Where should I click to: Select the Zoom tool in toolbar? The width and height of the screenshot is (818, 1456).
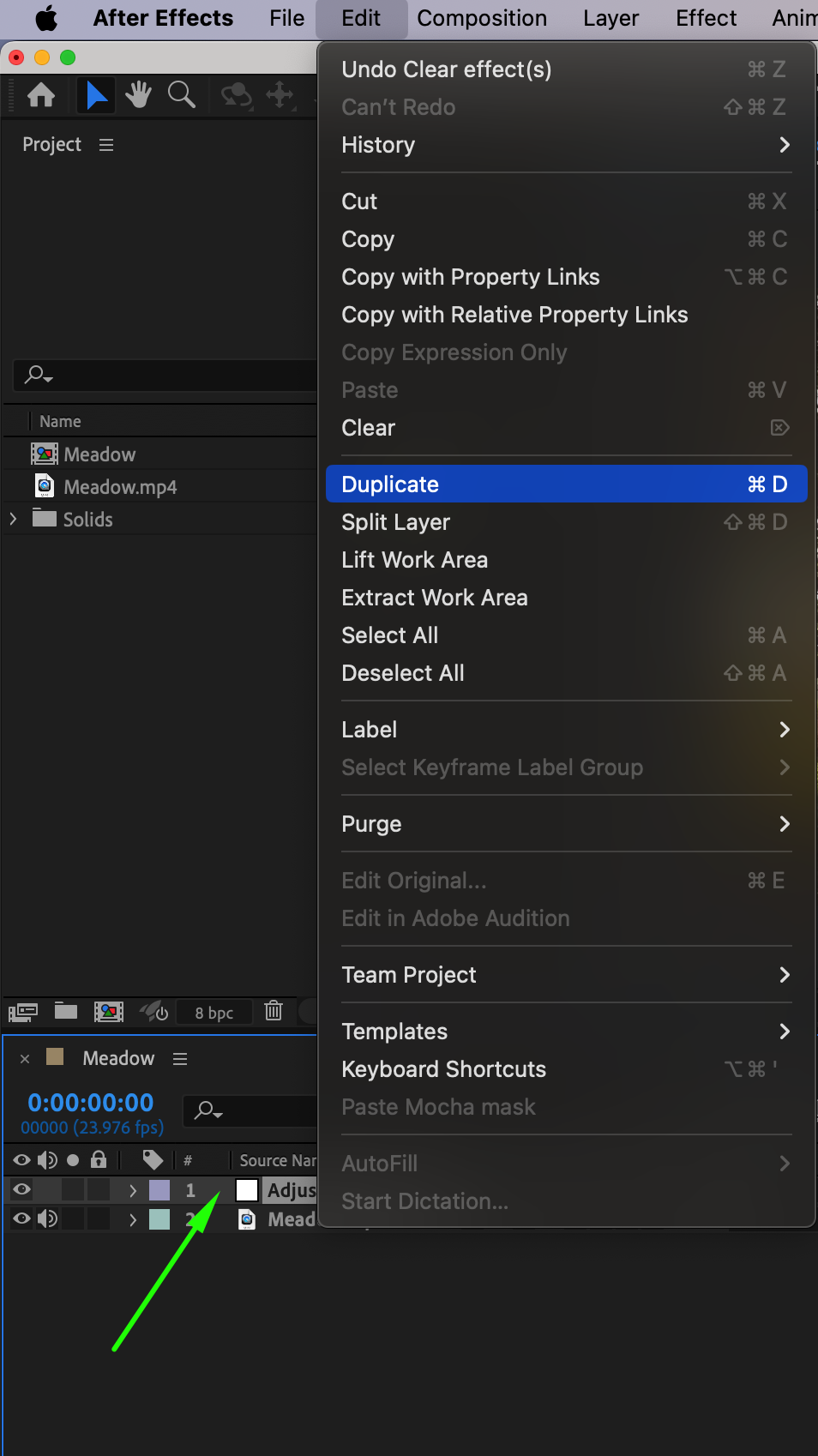click(x=181, y=94)
